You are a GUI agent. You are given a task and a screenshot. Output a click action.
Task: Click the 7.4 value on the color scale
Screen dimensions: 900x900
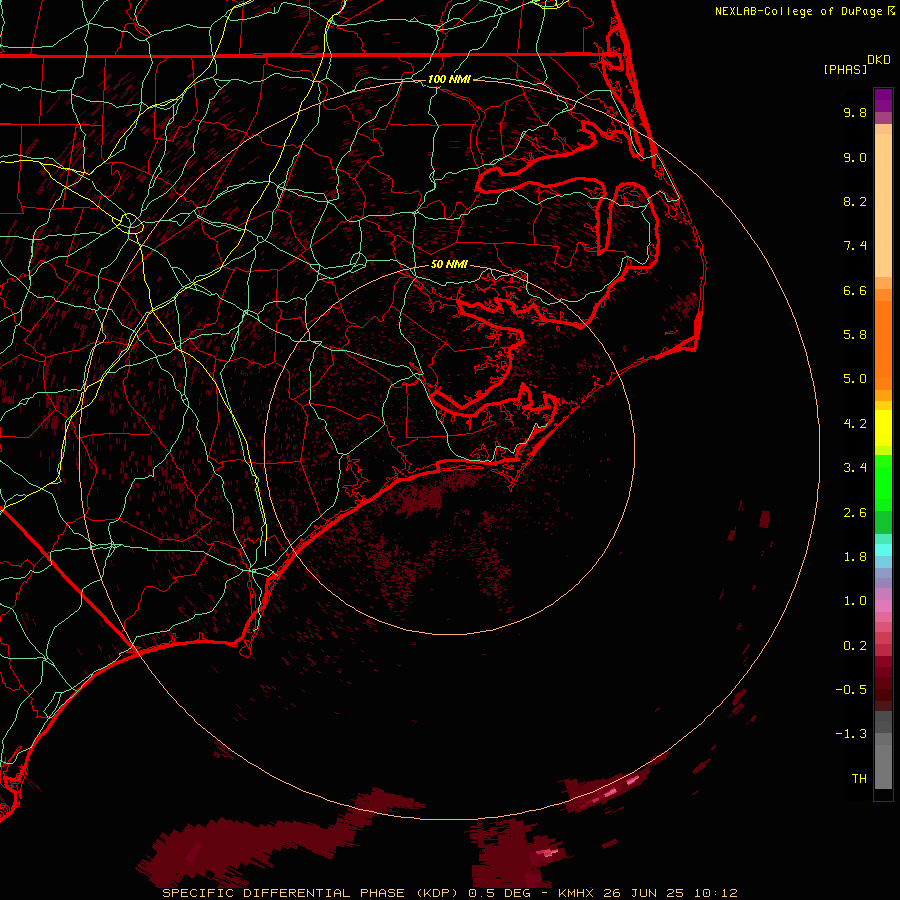(x=855, y=246)
